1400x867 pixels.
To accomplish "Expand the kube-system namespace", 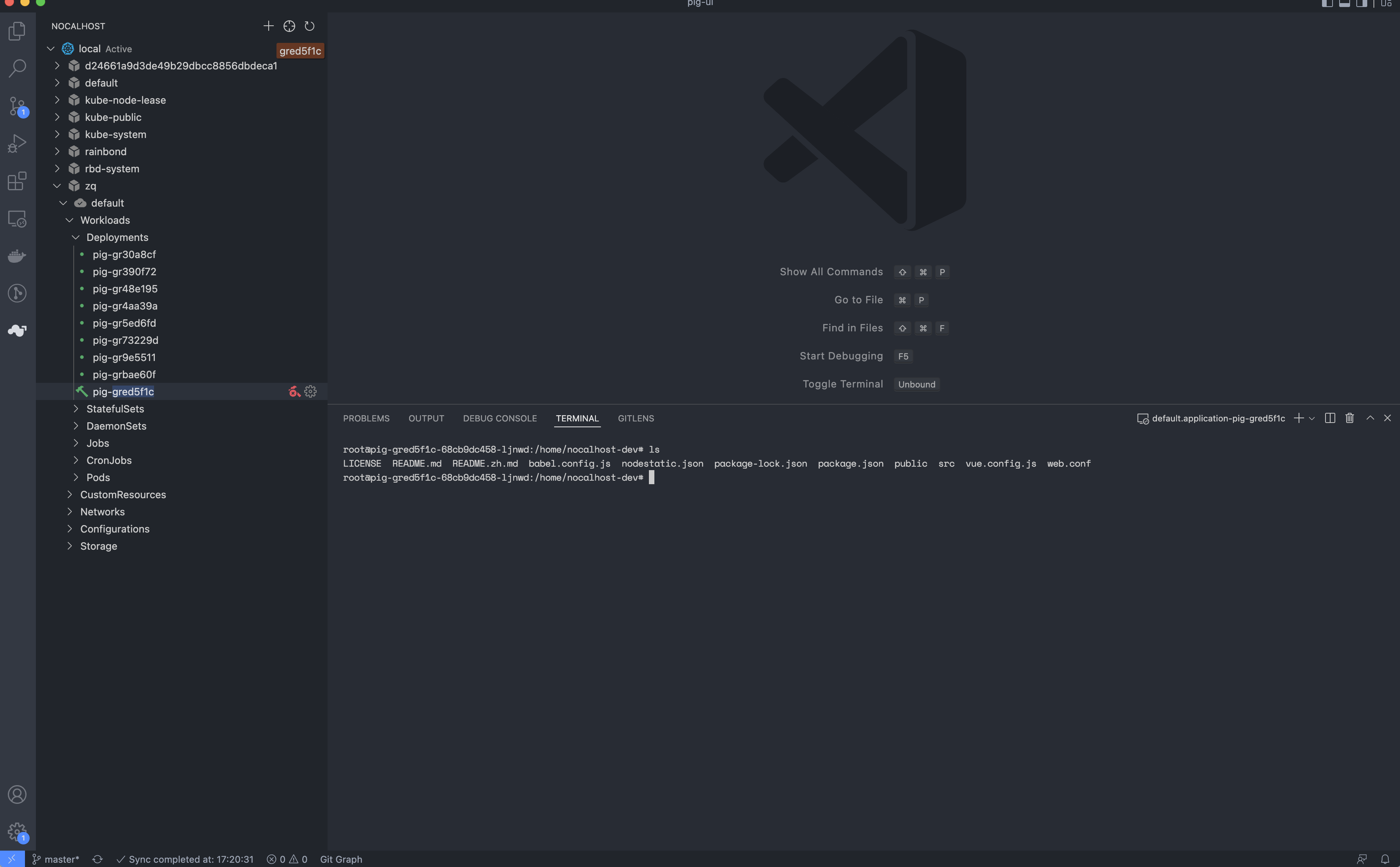I will tap(57, 134).
